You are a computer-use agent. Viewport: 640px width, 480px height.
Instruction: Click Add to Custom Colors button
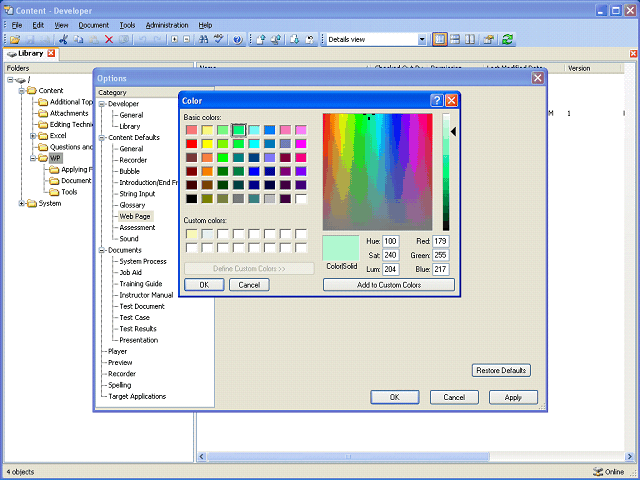pyautogui.click(x=388, y=285)
